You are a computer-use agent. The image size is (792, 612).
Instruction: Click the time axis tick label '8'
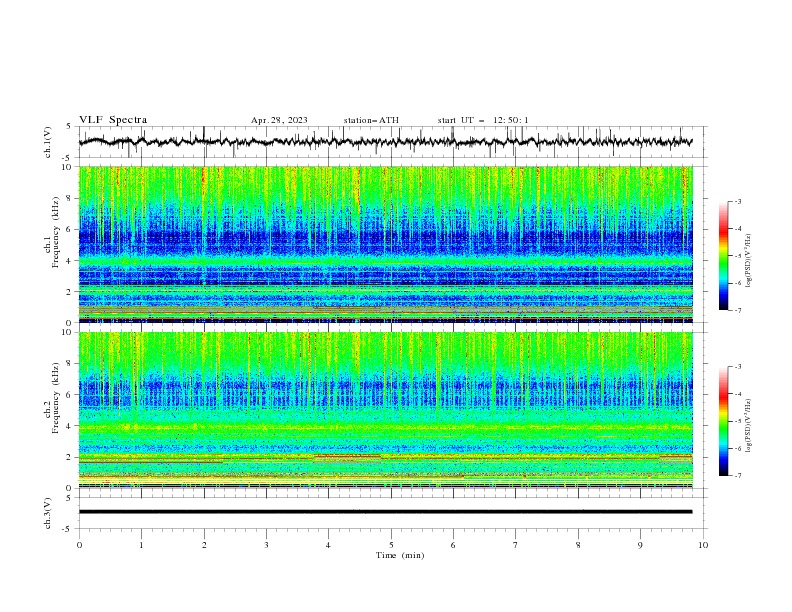(x=578, y=545)
